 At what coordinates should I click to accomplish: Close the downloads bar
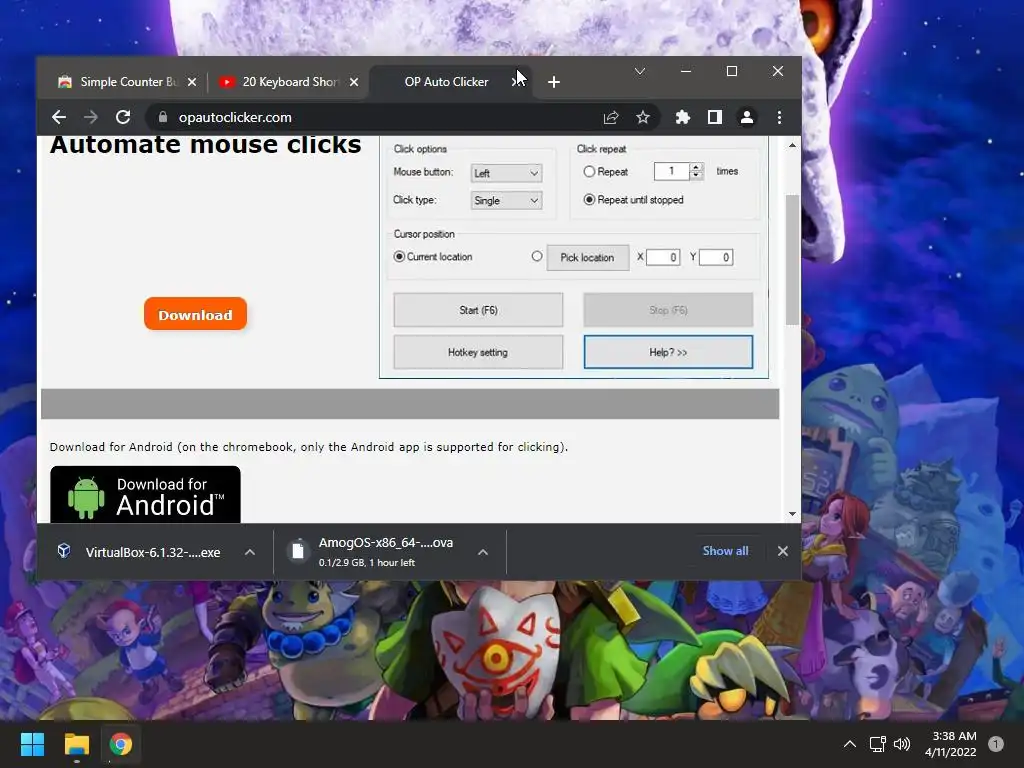(782, 551)
